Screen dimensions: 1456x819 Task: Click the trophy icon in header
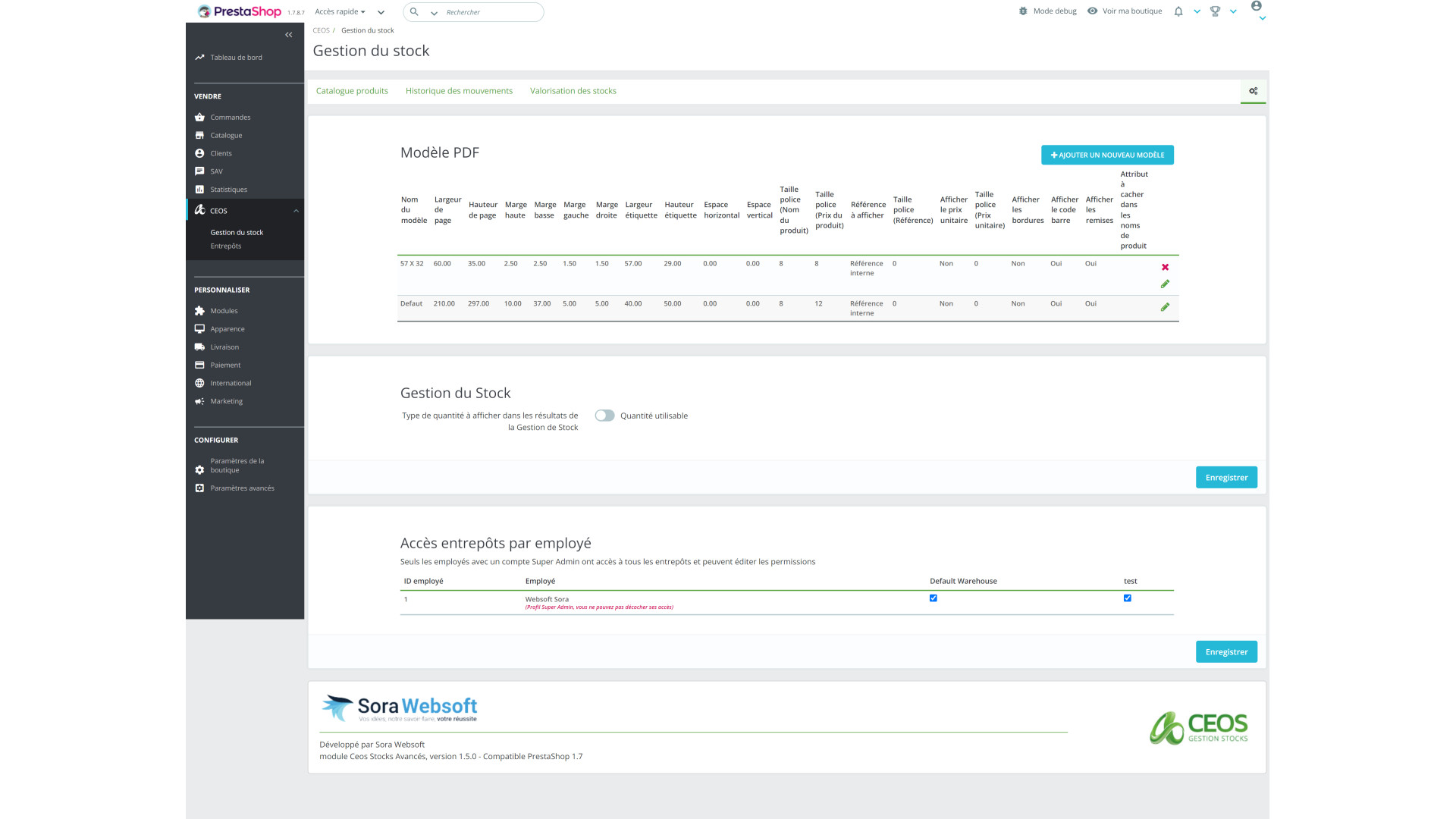pos(1215,11)
